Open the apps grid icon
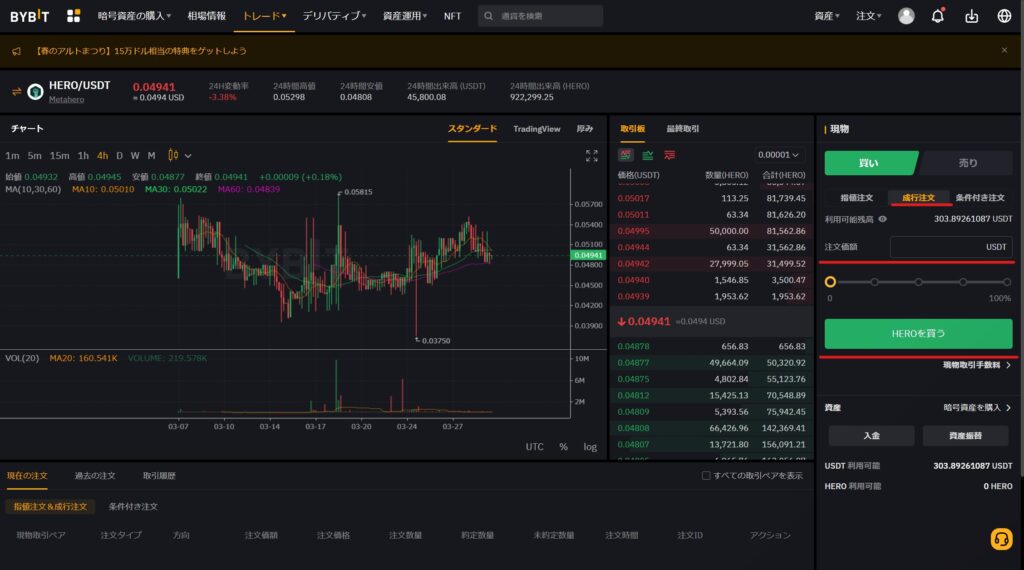This screenshot has height=570, width=1024. [x=74, y=16]
